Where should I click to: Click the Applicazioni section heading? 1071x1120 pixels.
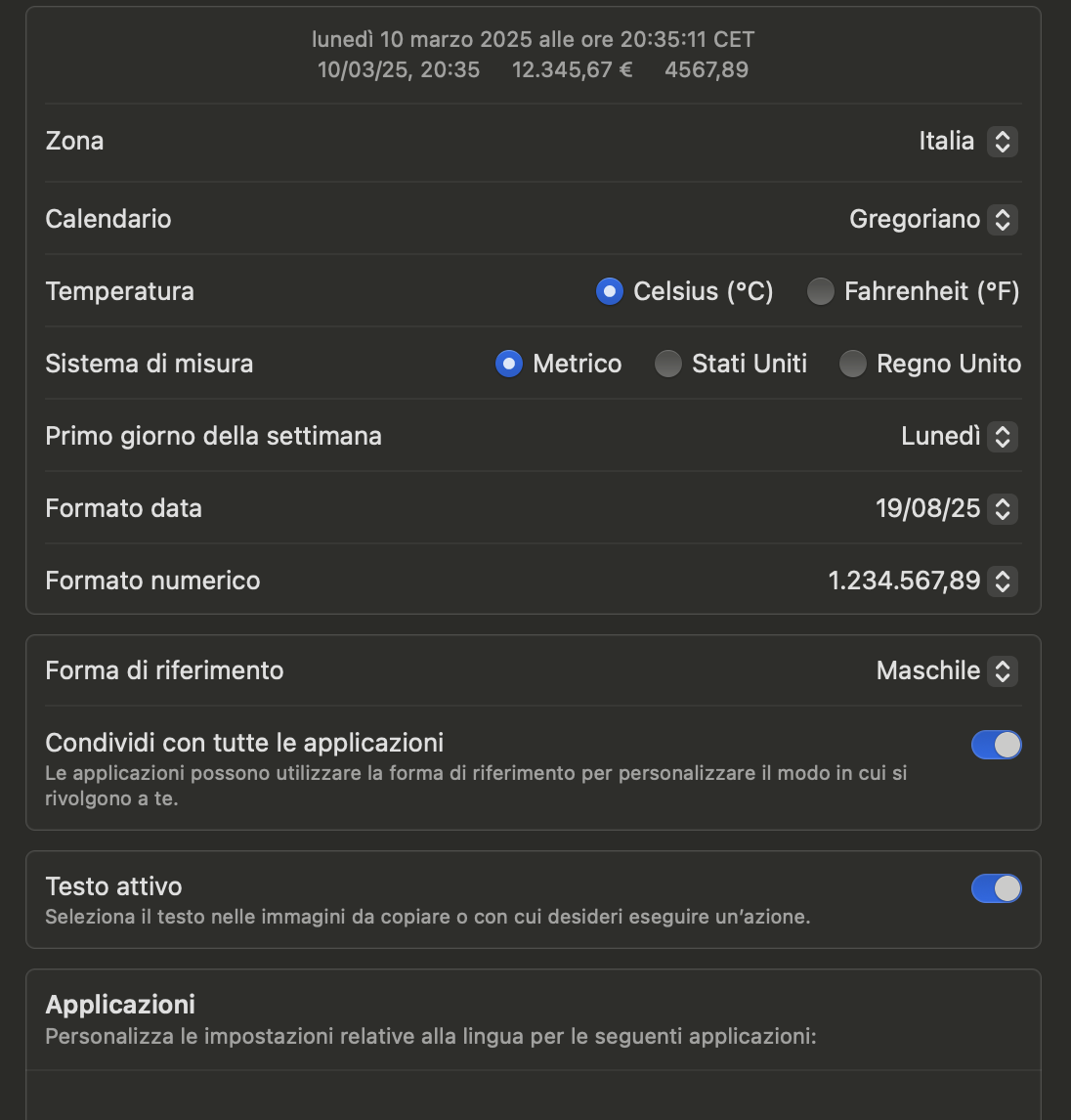119,1004
